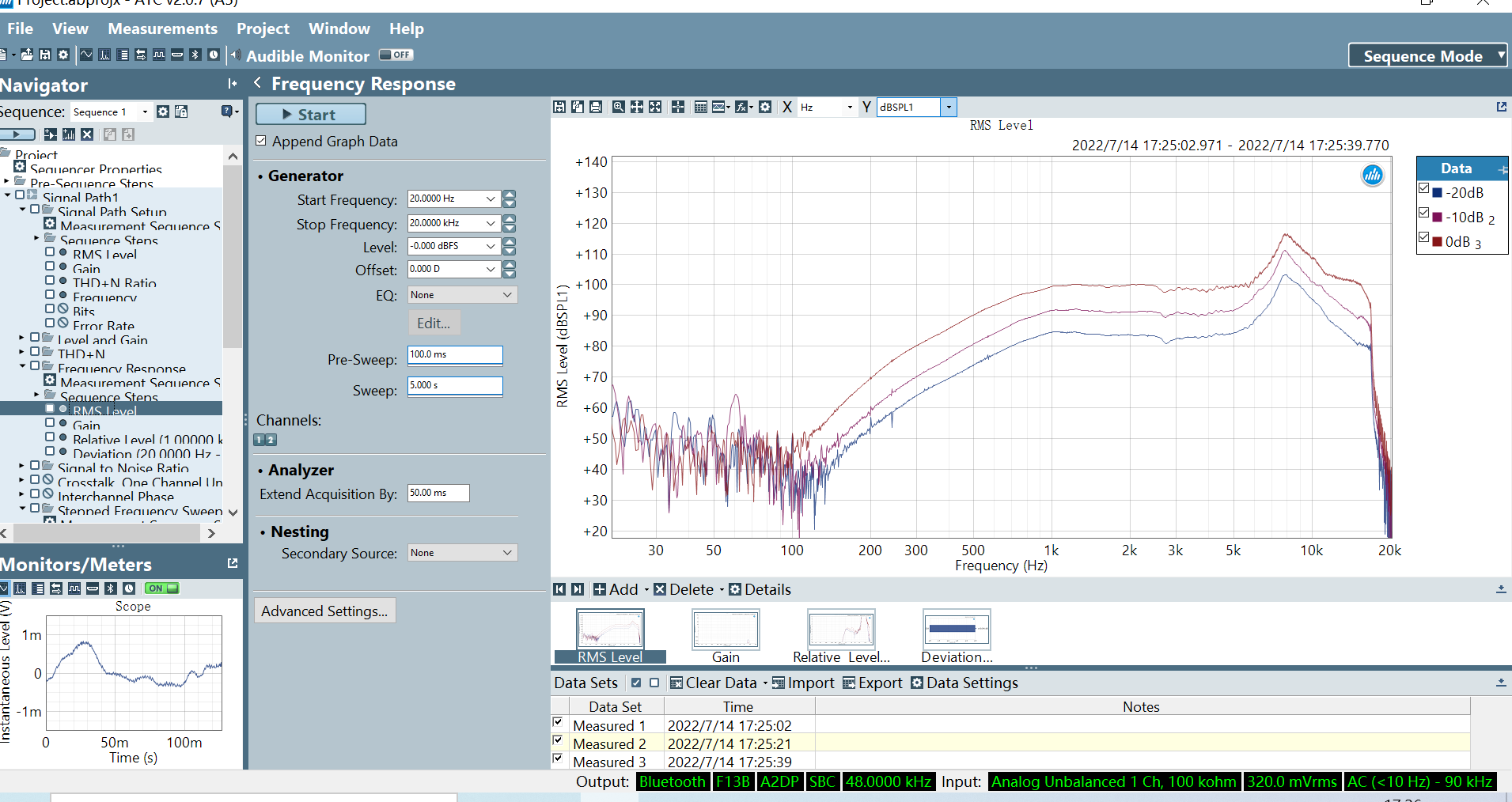Screen dimensions: 1512x802
Task: Open the Bluetooth settings toolbar icon
Action: tap(195, 55)
